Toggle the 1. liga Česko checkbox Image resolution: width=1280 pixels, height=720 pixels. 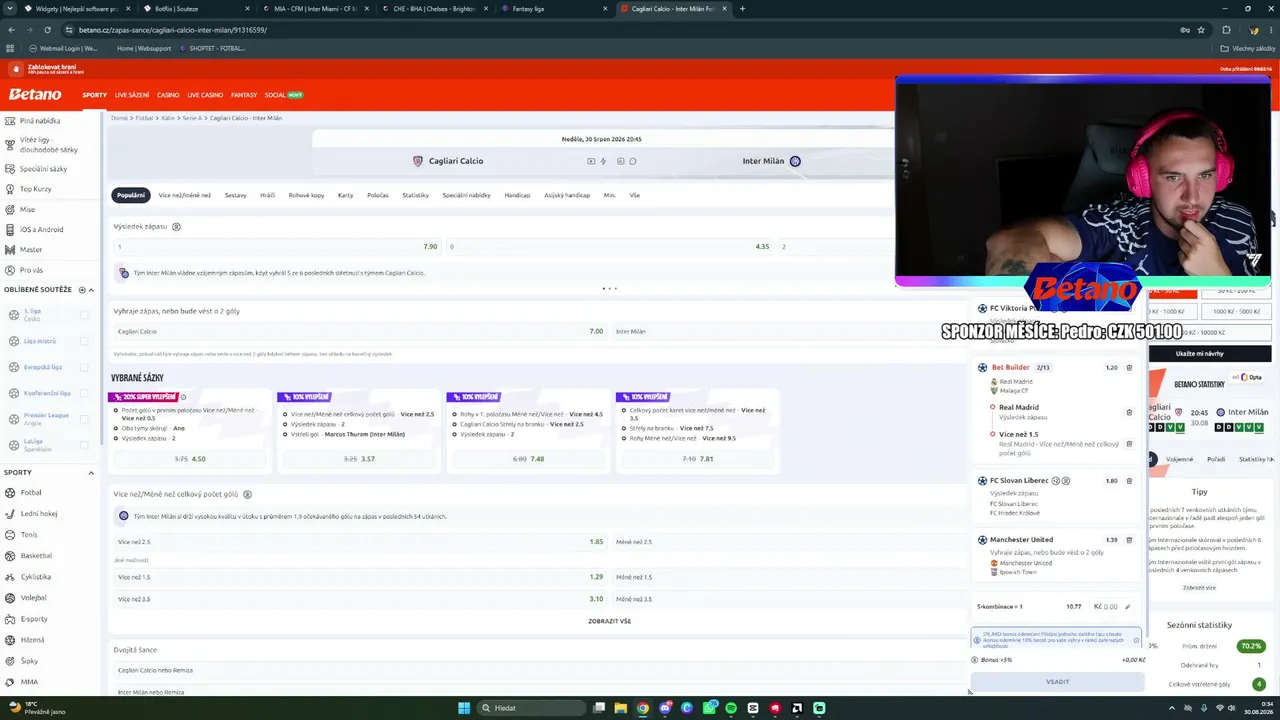[x=84, y=315]
